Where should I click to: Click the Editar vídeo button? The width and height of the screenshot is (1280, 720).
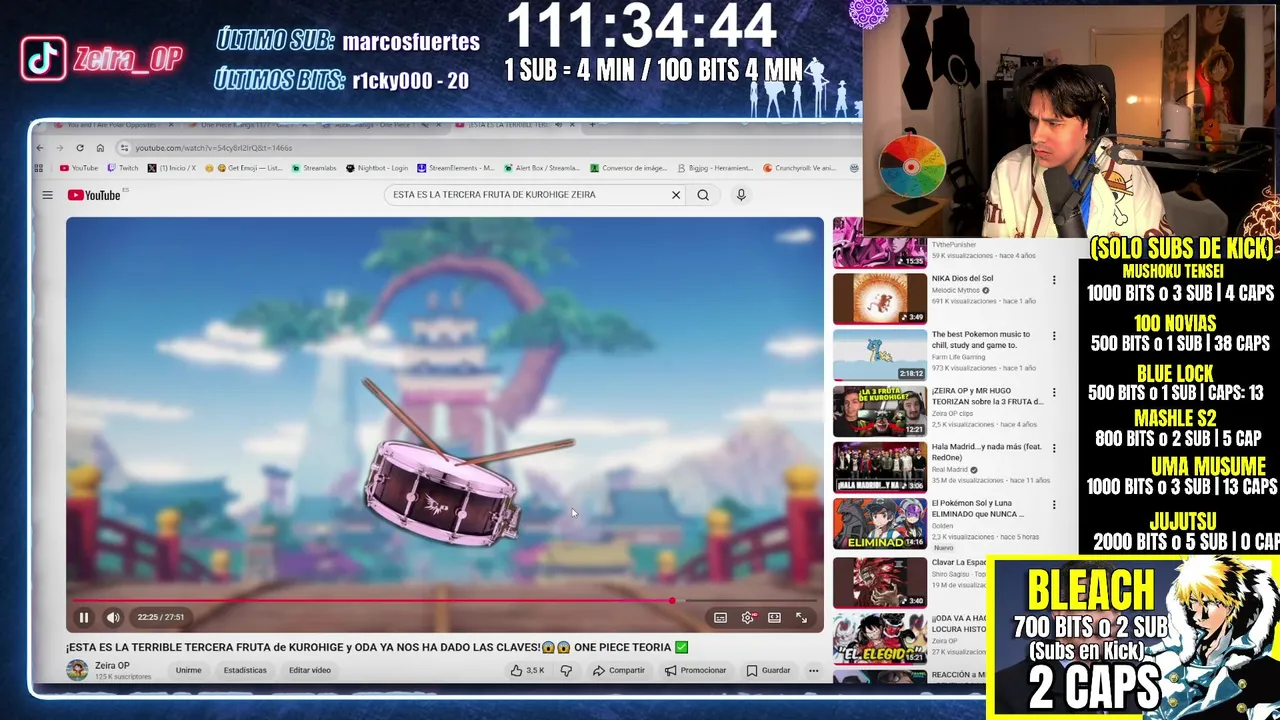[x=310, y=670]
